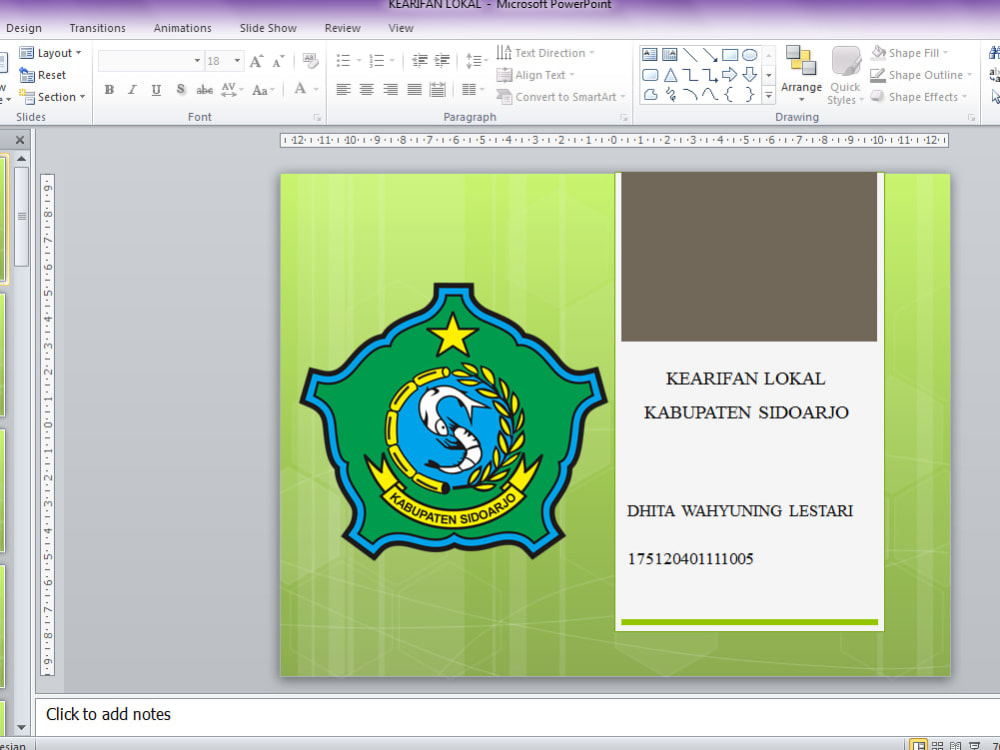The image size is (1000, 750).
Task: Toggle Italic formatting
Action: [133, 90]
